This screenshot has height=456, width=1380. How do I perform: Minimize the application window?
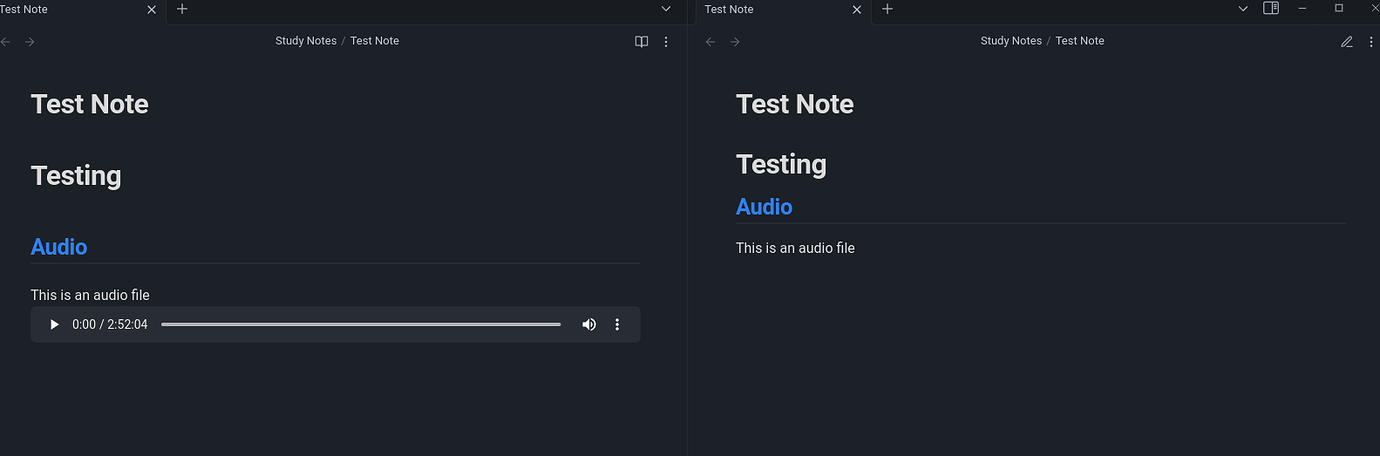(x=1303, y=8)
